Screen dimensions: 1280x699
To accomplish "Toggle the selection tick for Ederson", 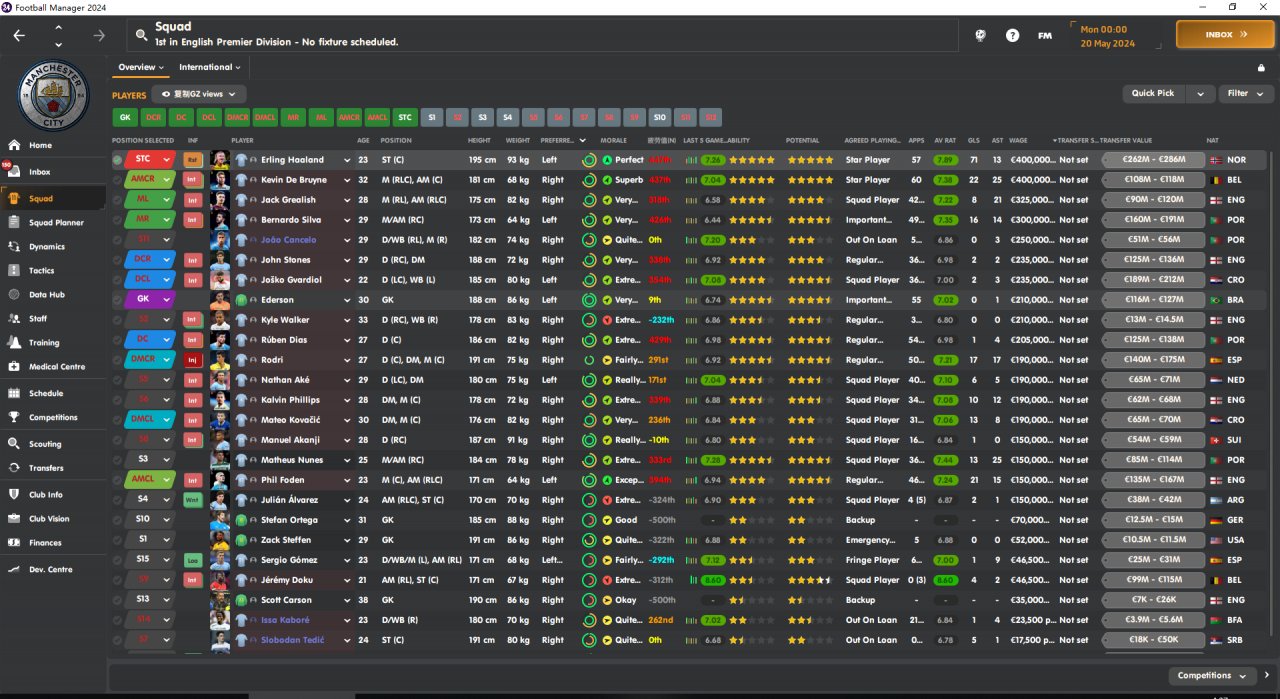I will (x=117, y=300).
